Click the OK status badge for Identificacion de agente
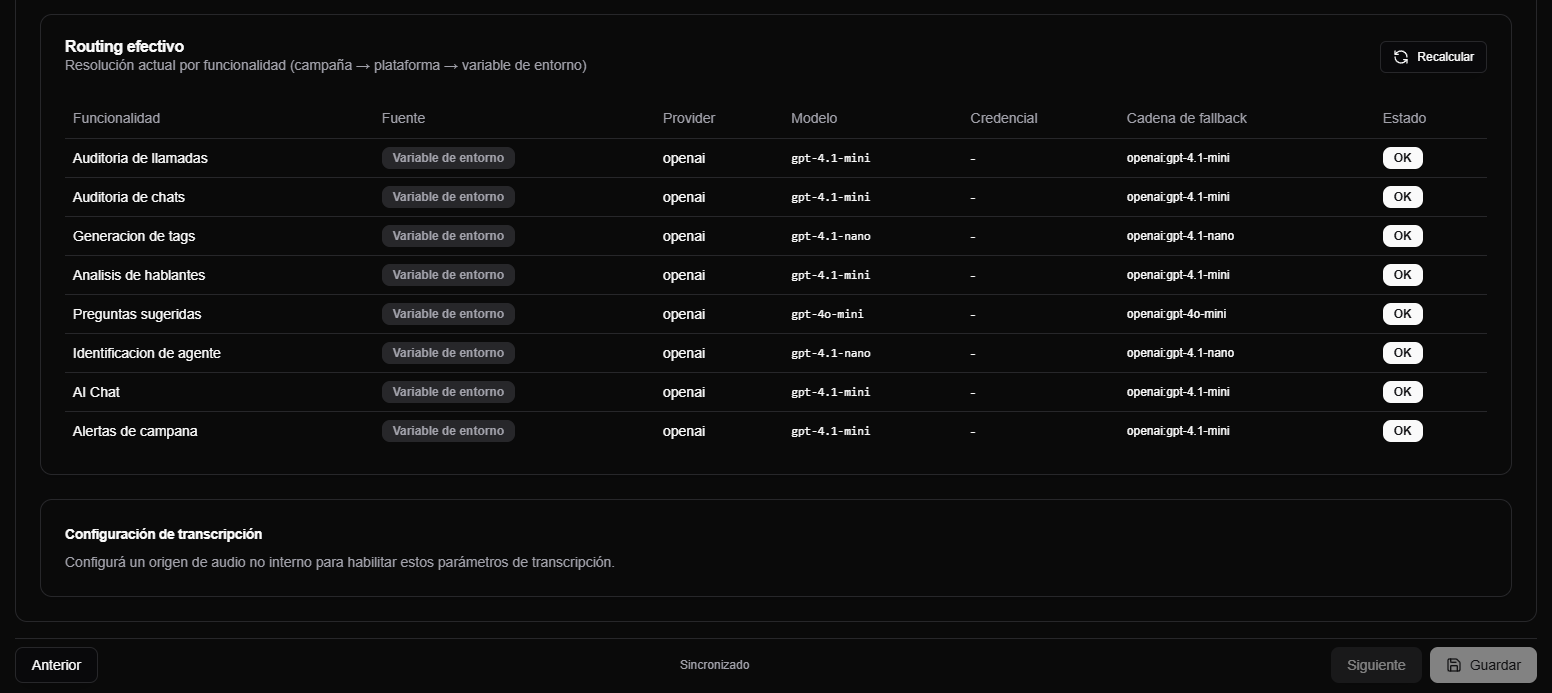 (x=1402, y=353)
